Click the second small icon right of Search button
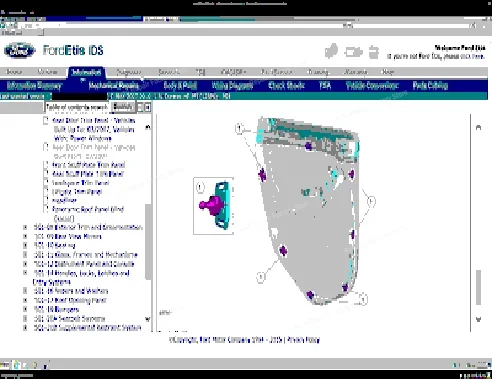The width and height of the screenshot is (492, 379). tap(147, 107)
